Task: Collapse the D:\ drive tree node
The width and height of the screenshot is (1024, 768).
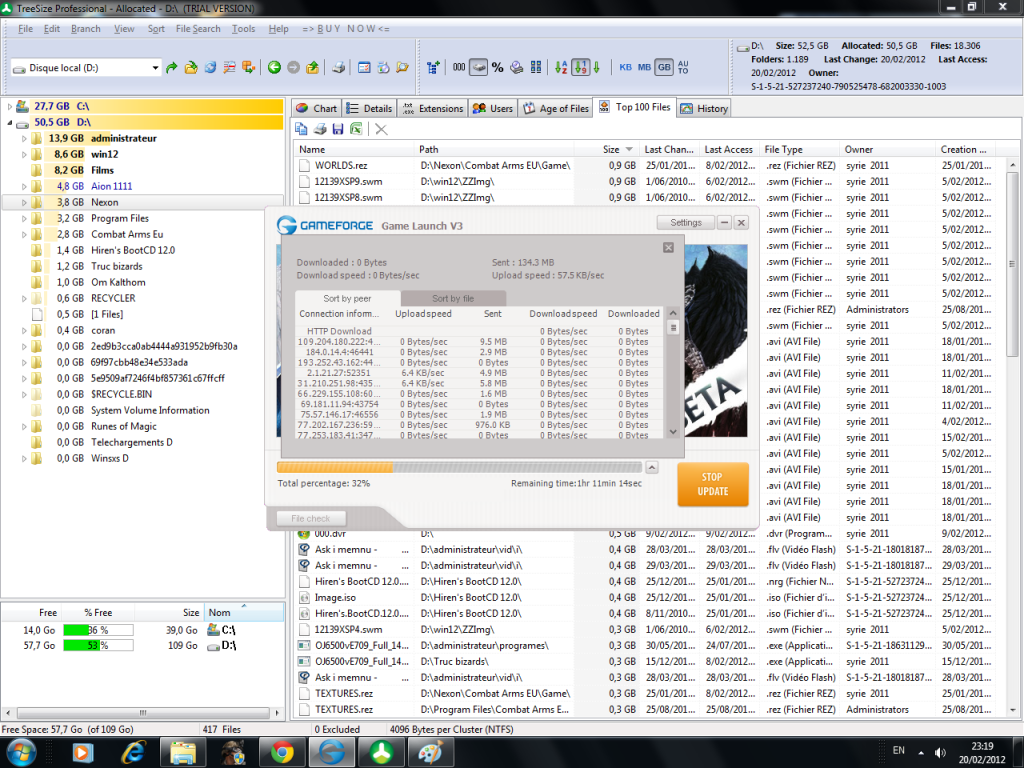Action: coord(11,122)
